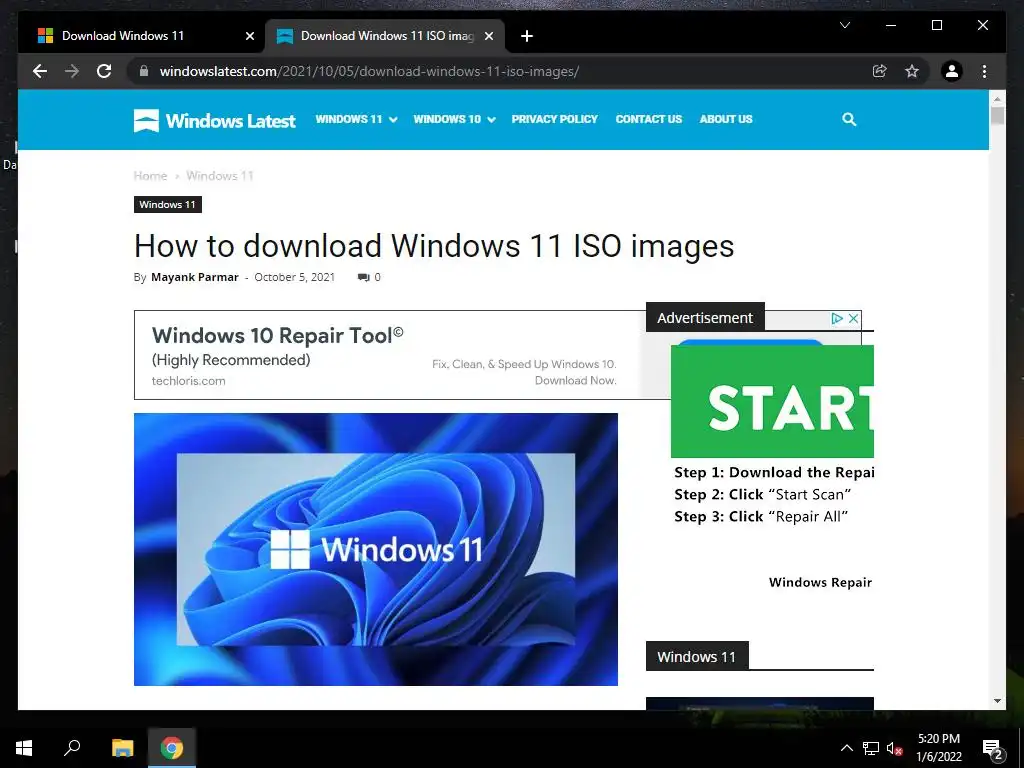Click the October 5, 2021 publish date
The image size is (1024, 768).
(x=295, y=277)
